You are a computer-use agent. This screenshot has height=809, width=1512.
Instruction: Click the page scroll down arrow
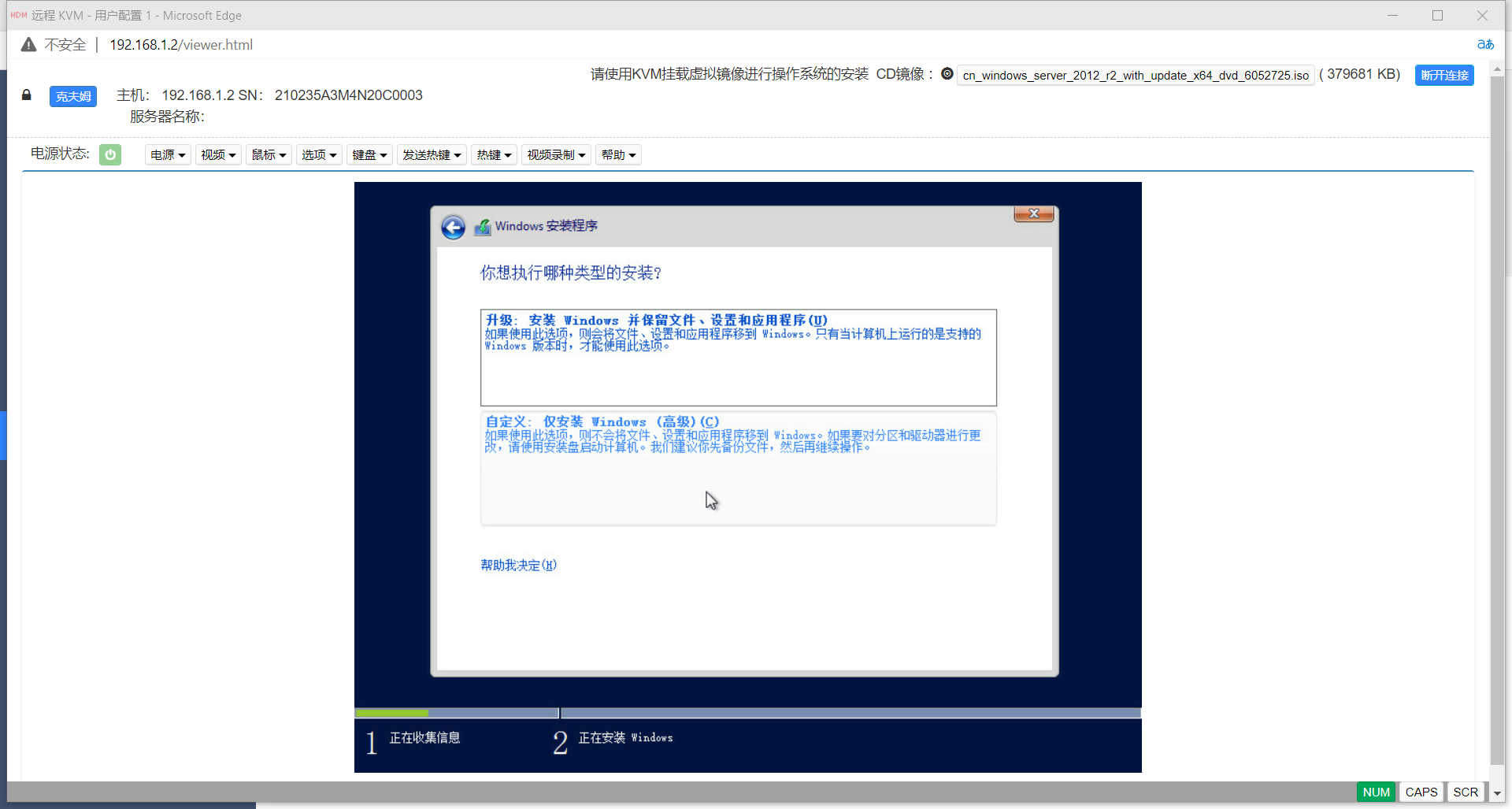pos(1498,793)
